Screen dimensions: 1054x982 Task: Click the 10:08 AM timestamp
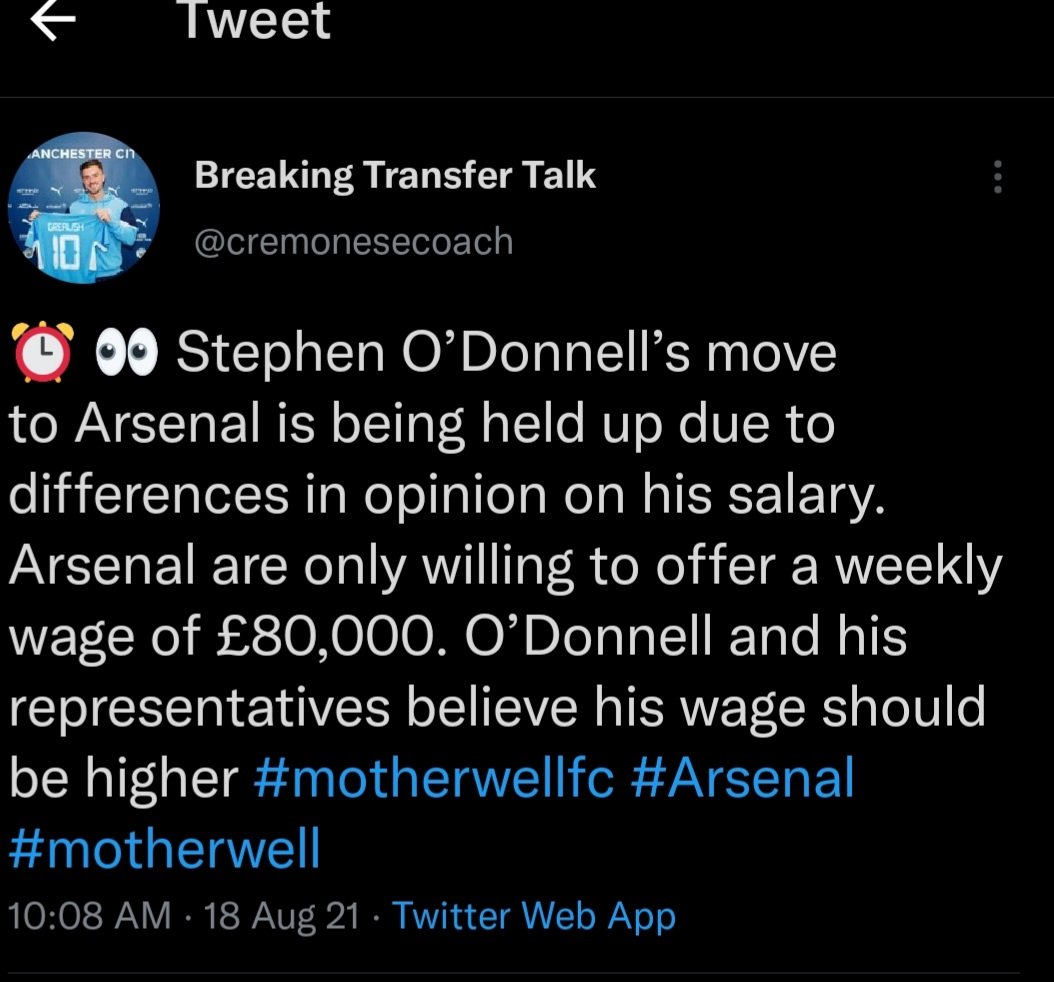90,916
